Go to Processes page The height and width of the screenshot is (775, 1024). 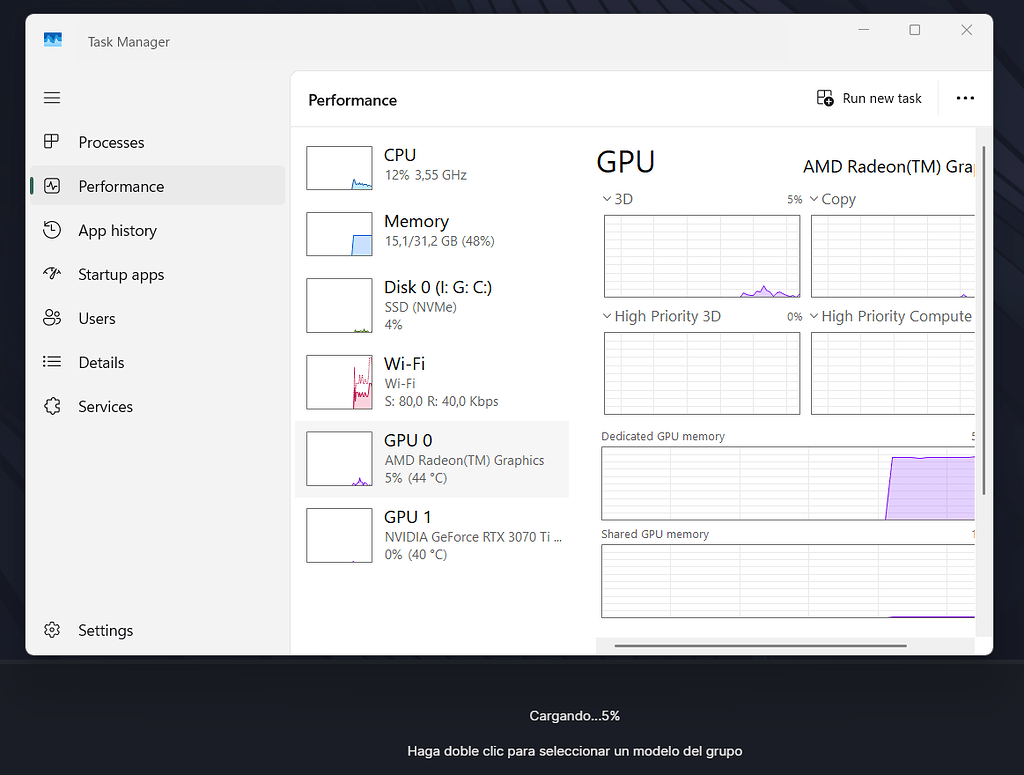pyautogui.click(x=157, y=142)
